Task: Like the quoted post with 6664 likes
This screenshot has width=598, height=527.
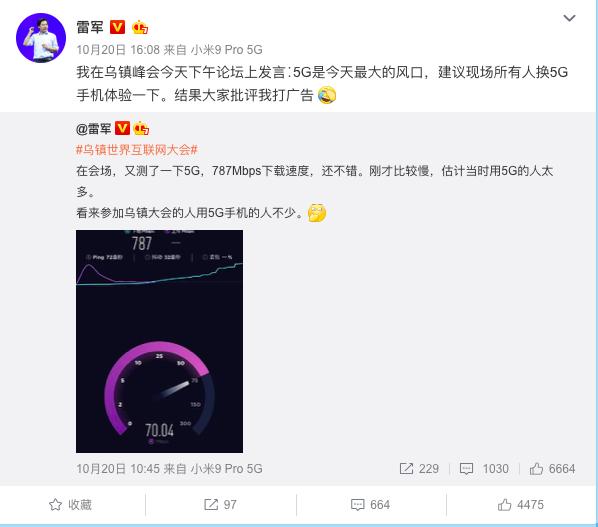Action: tap(552, 469)
